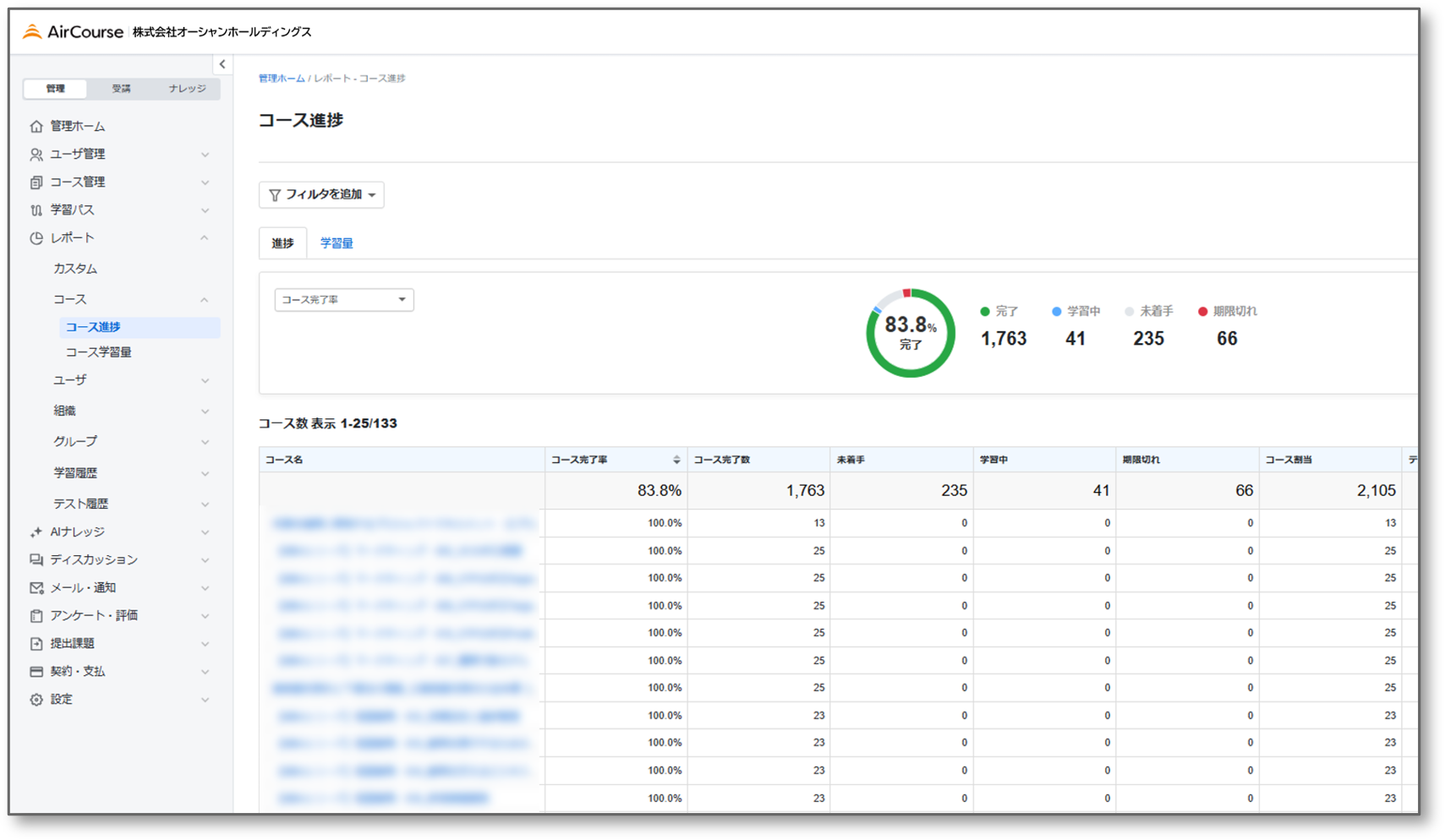Viewport: 1445px width, 840px height.
Task: Click the ディスカッション chat icon
Action: (36, 560)
